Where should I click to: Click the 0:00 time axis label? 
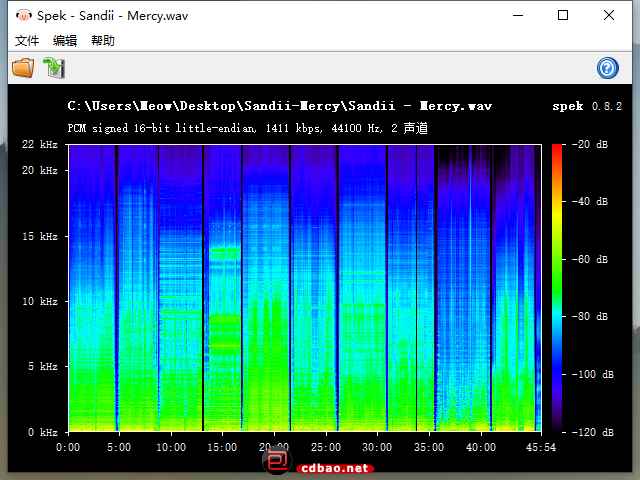pyautogui.click(x=68, y=447)
